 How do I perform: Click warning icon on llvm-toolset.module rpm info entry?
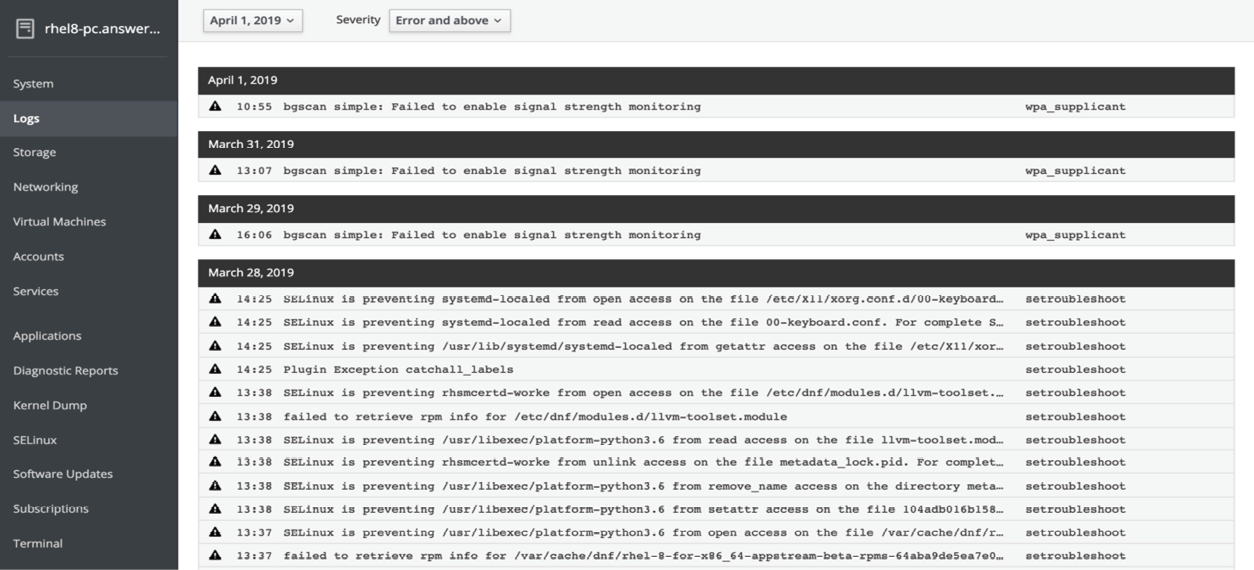point(215,416)
